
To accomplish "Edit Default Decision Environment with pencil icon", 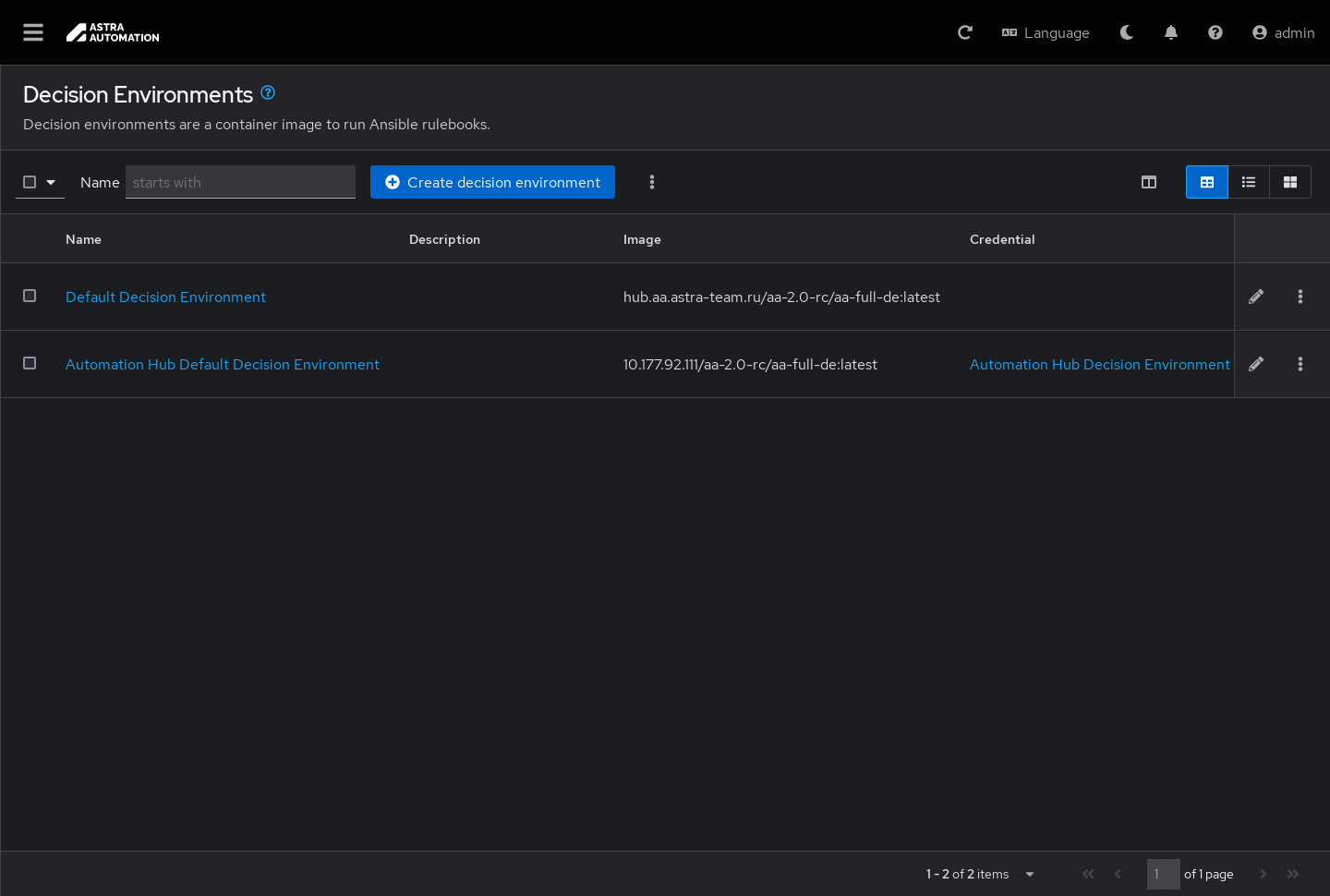I will [1256, 297].
